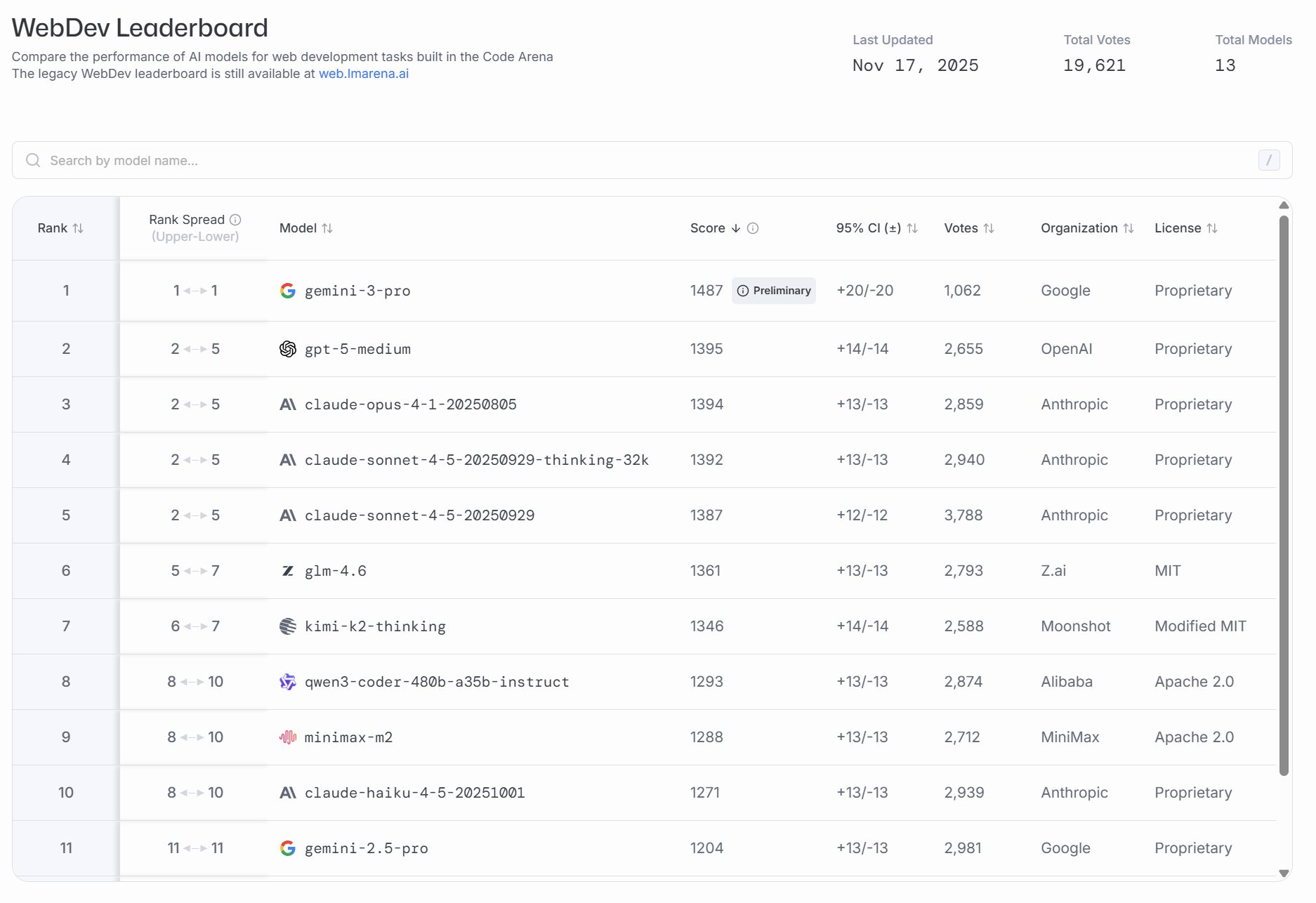Image resolution: width=1316 pixels, height=903 pixels.
Task: Click the MiniMax waveform icon next to minimax-m2
Action: [x=288, y=737]
